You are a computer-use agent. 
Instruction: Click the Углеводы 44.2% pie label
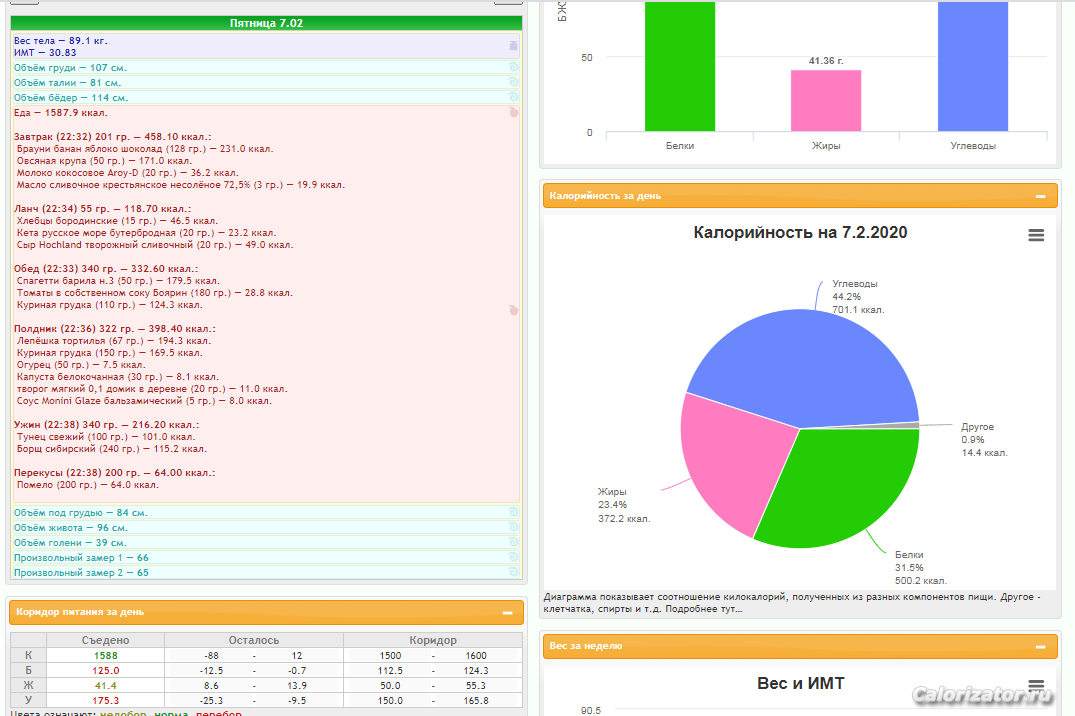click(858, 296)
